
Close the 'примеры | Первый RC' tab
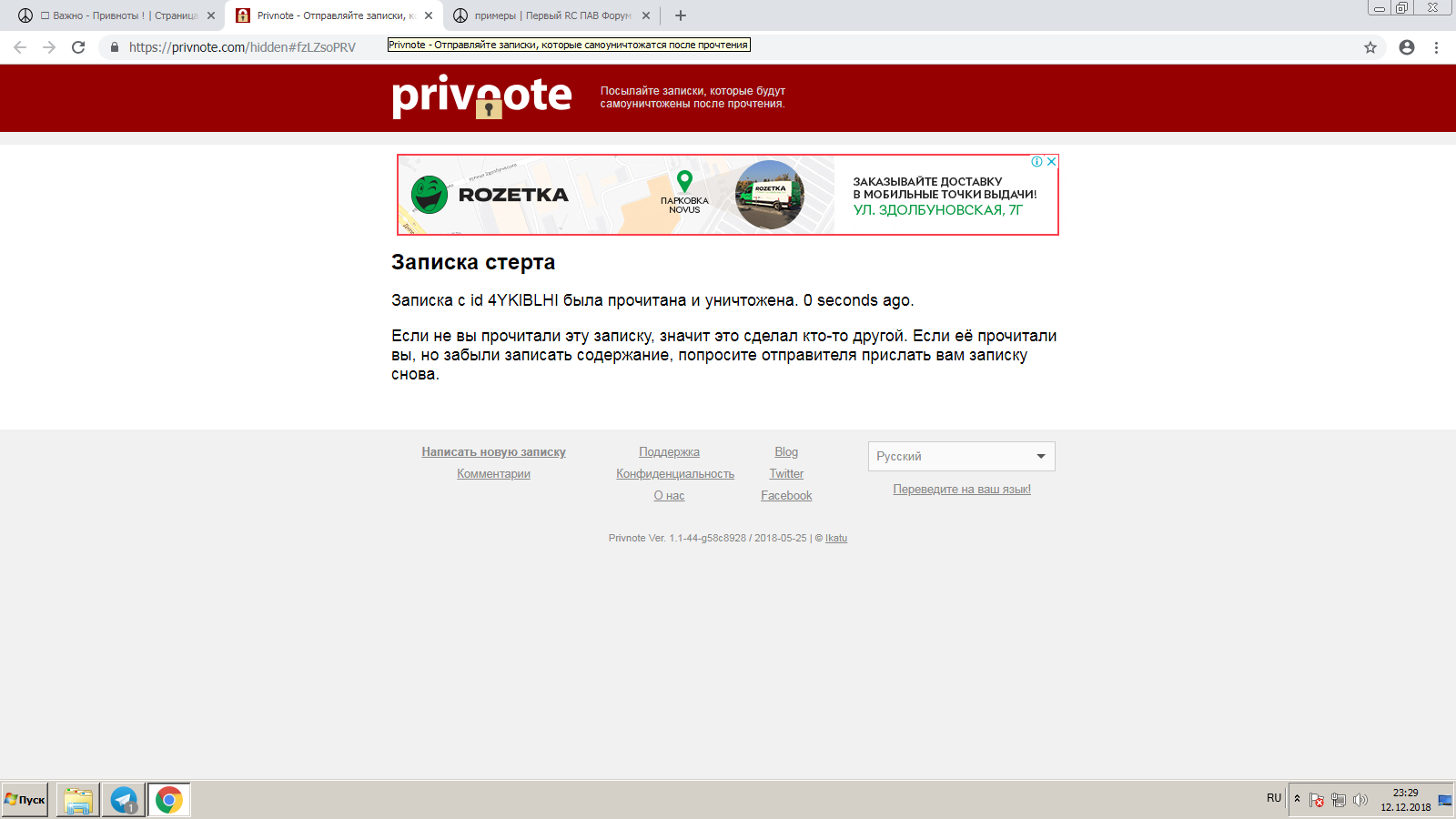click(646, 15)
